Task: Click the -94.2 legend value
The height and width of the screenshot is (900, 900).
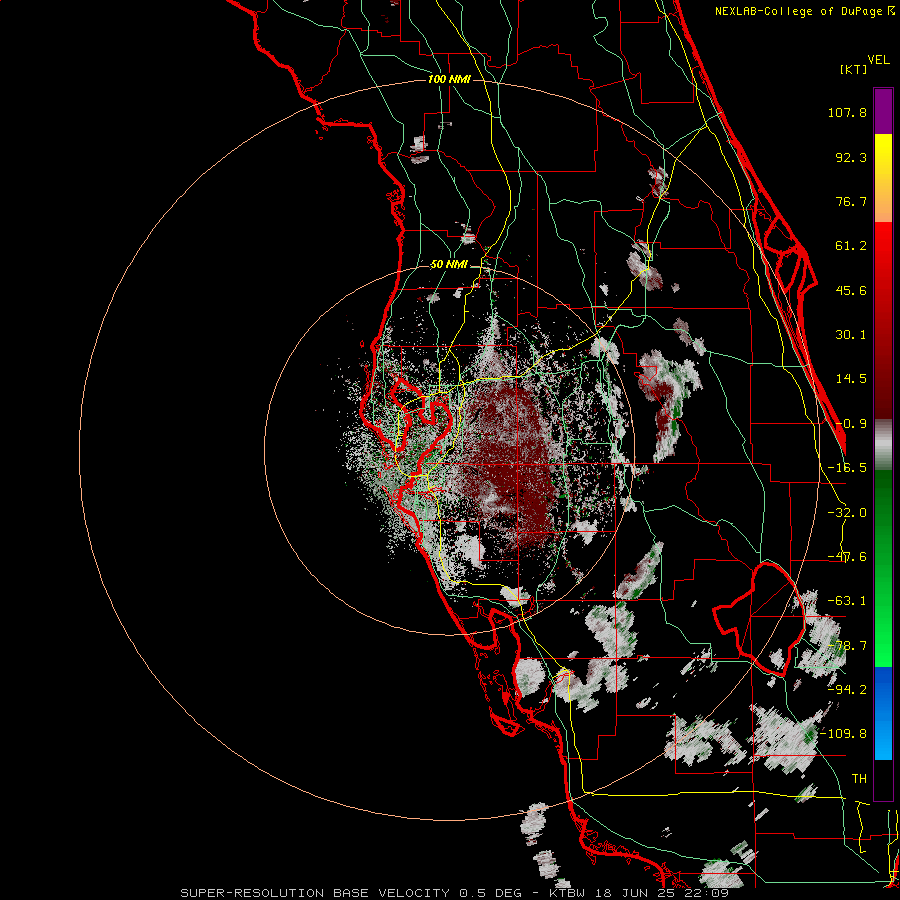Action: coord(847,689)
